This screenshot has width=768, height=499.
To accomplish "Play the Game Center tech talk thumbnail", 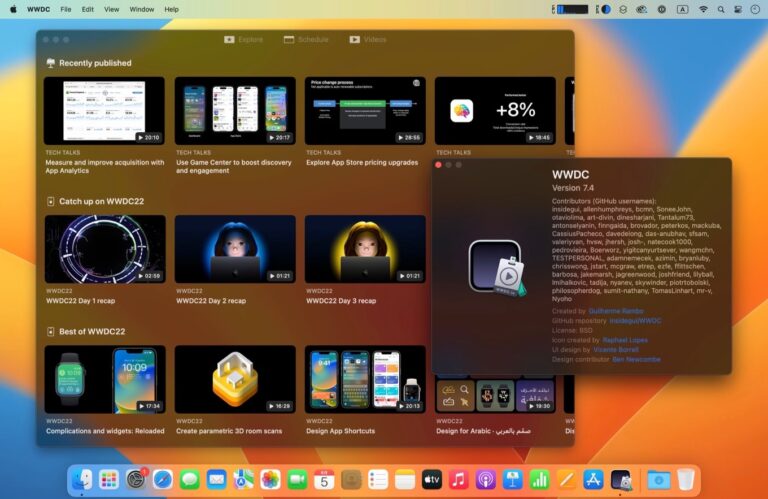I will [235, 110].
